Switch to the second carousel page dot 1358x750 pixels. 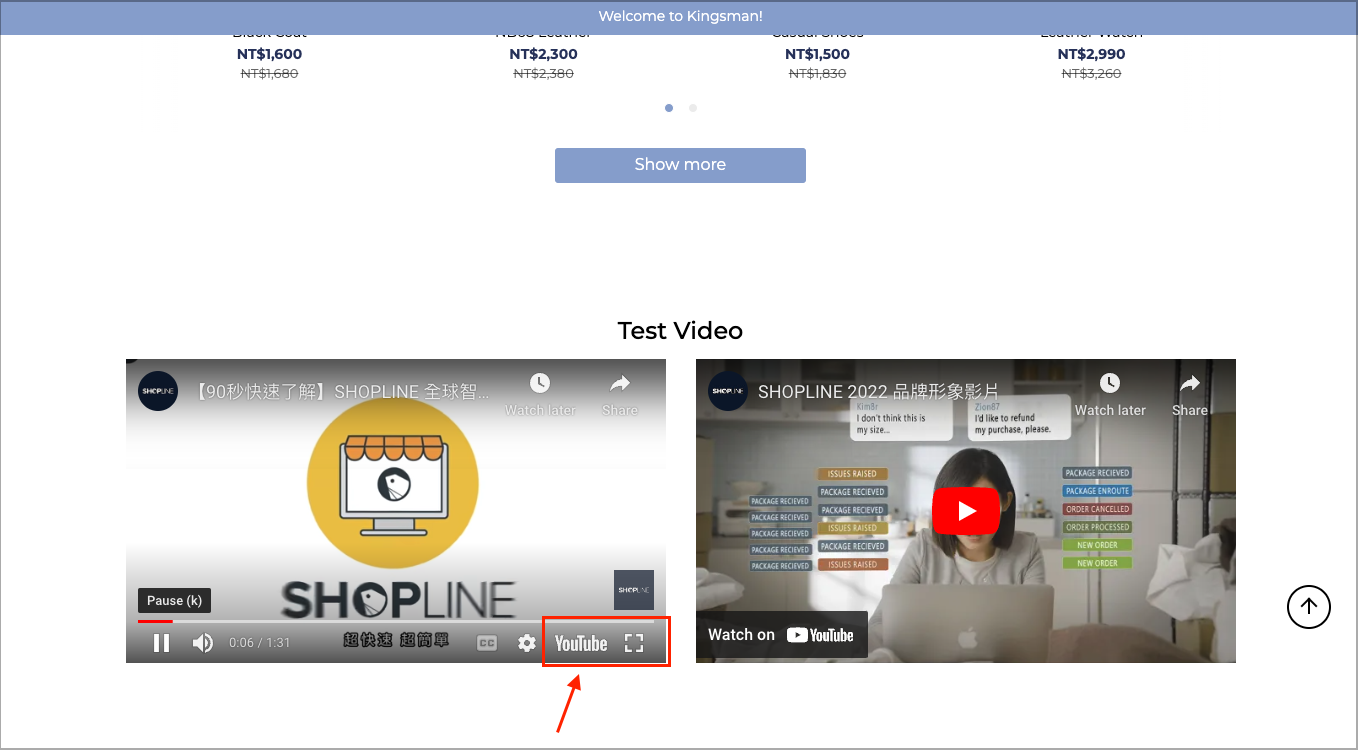(693, 108)
